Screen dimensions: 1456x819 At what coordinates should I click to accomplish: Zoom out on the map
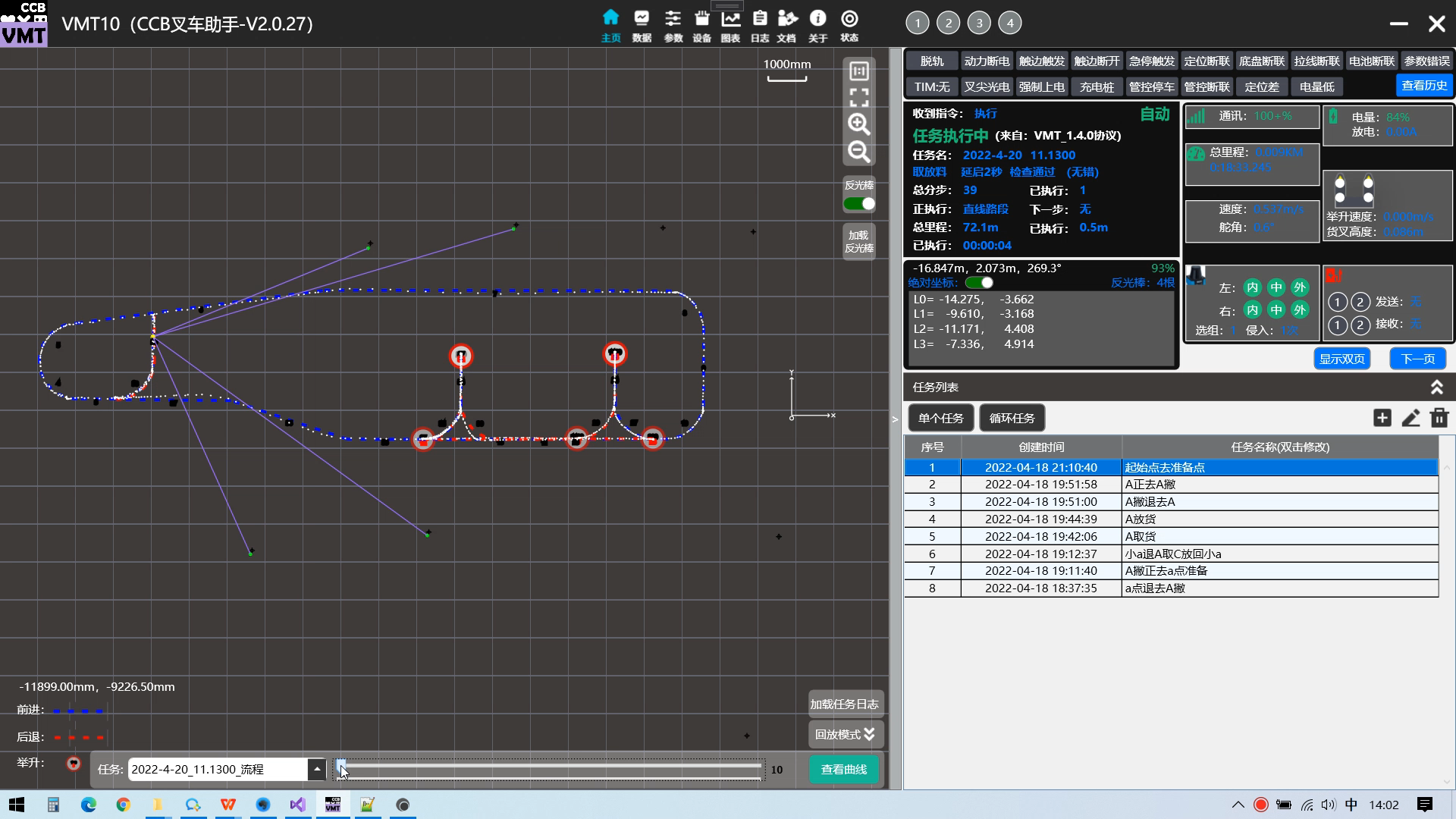858,152
